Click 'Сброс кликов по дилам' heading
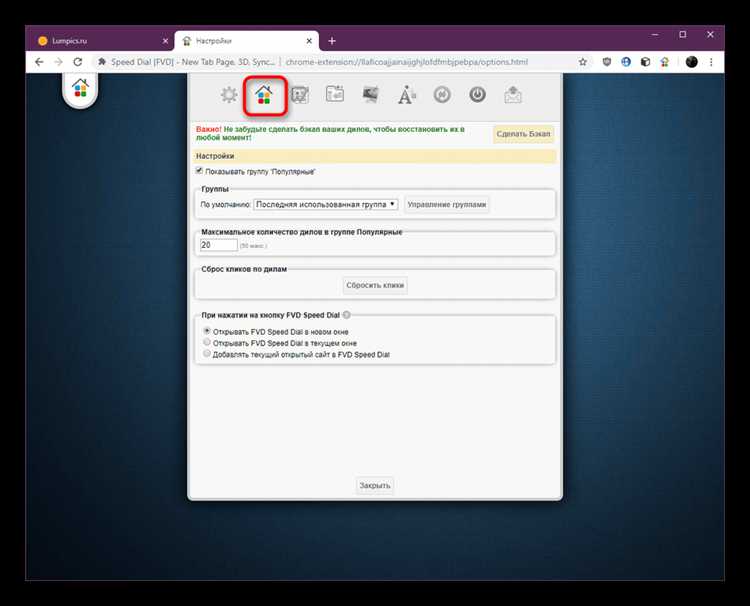750x606 pixels. point(244,269)
